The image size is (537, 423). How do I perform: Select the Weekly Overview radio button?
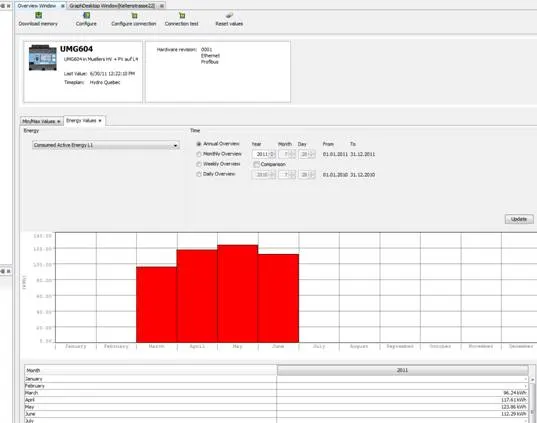(x=199, y=164)
